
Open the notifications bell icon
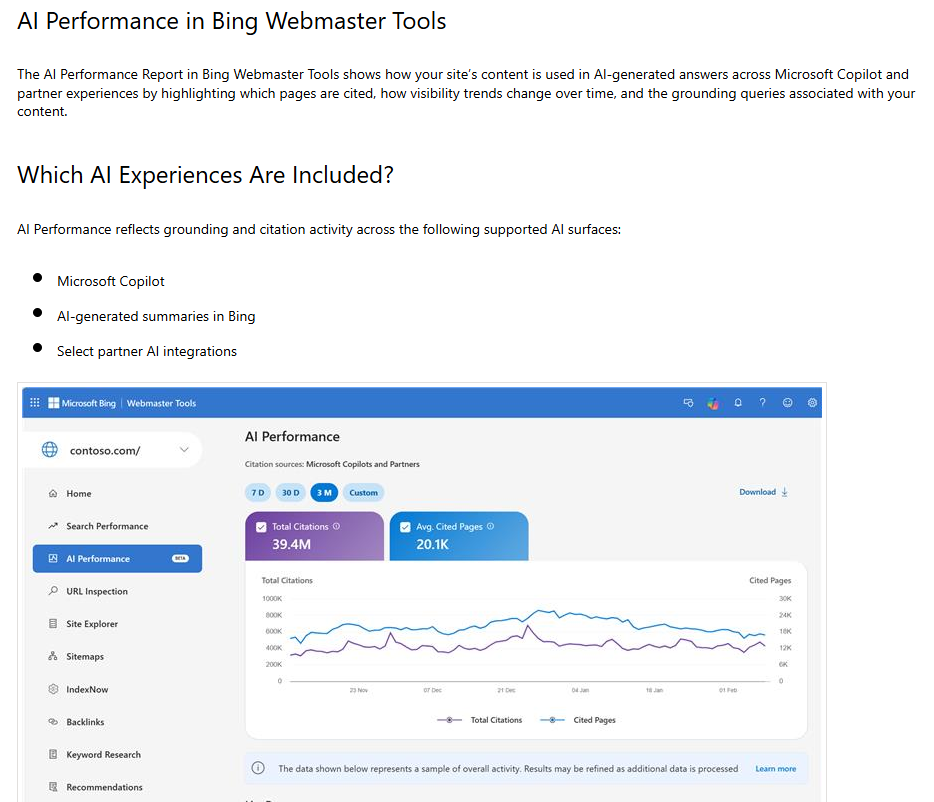pyautogui.click(x=738, y=403)
